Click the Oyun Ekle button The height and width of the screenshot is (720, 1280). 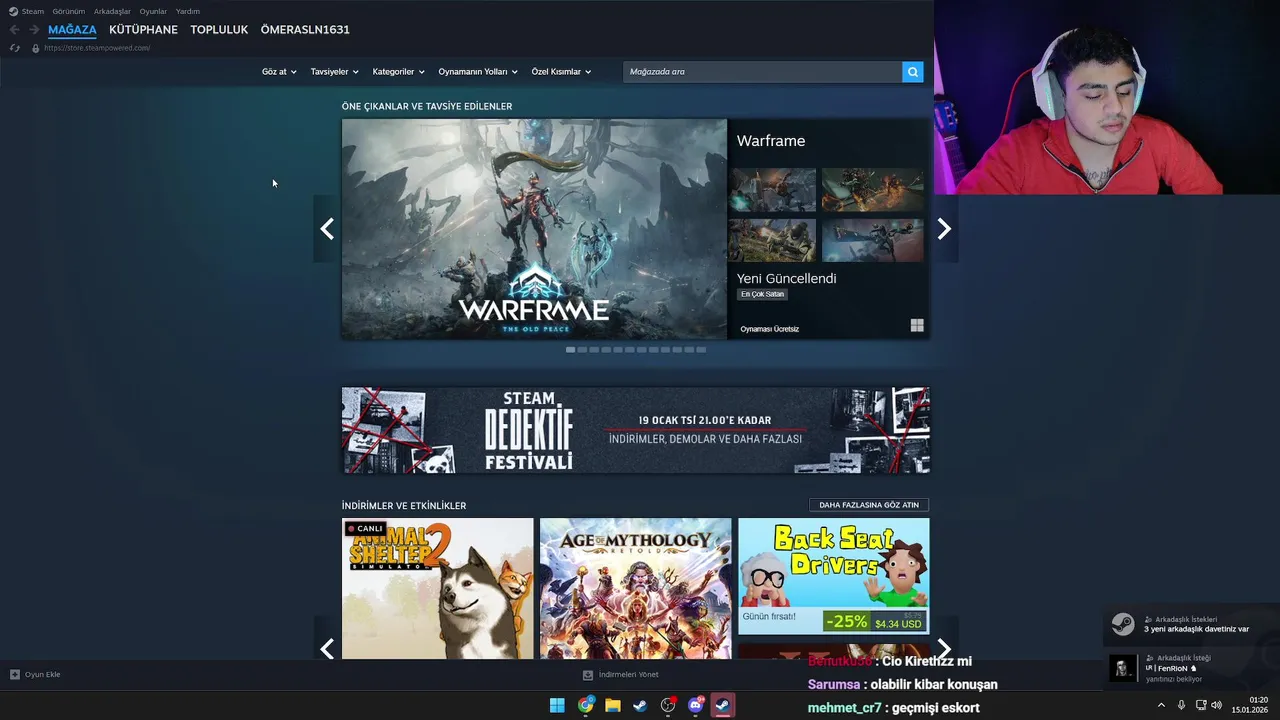35,674
